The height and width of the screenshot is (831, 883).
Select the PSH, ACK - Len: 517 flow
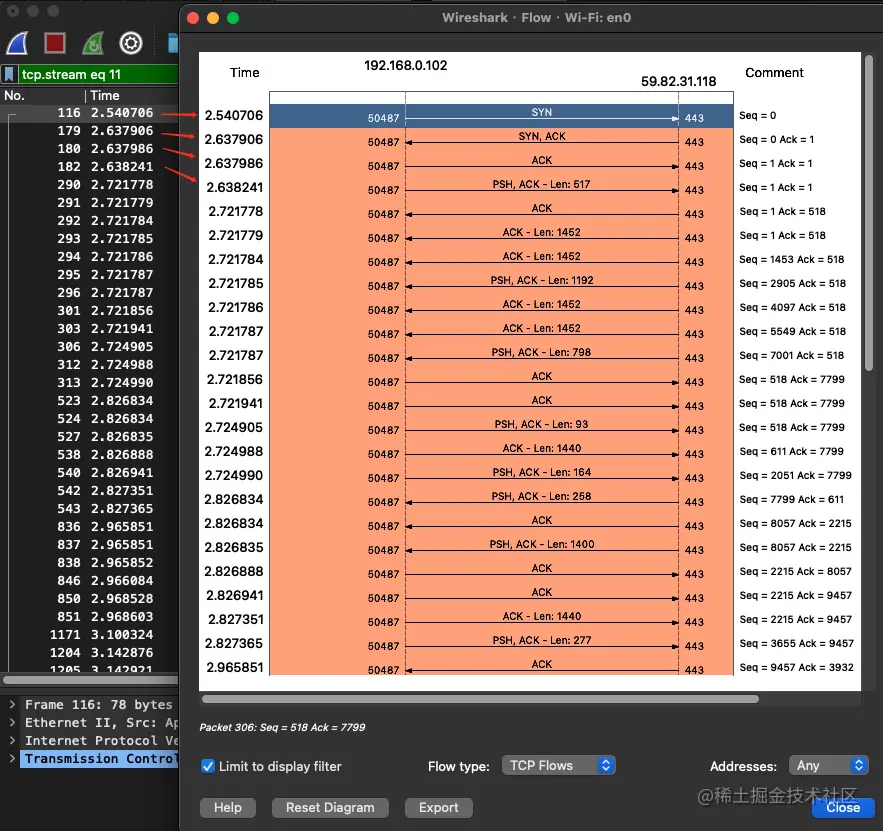click(x=501, y=187)
